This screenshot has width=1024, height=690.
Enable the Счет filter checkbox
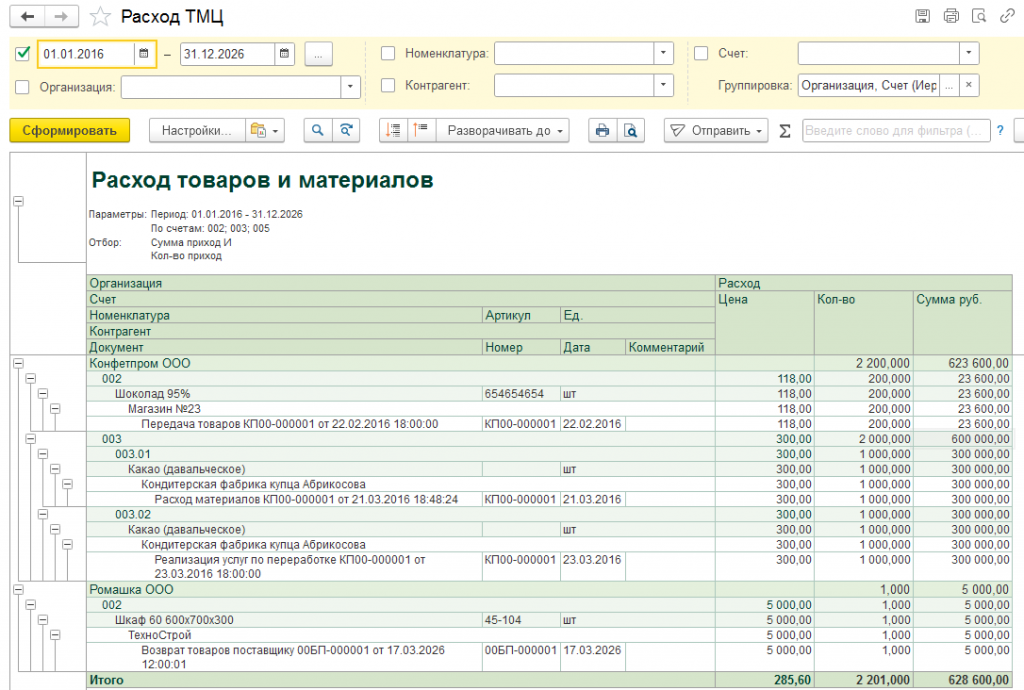click(x=701, y=54)
